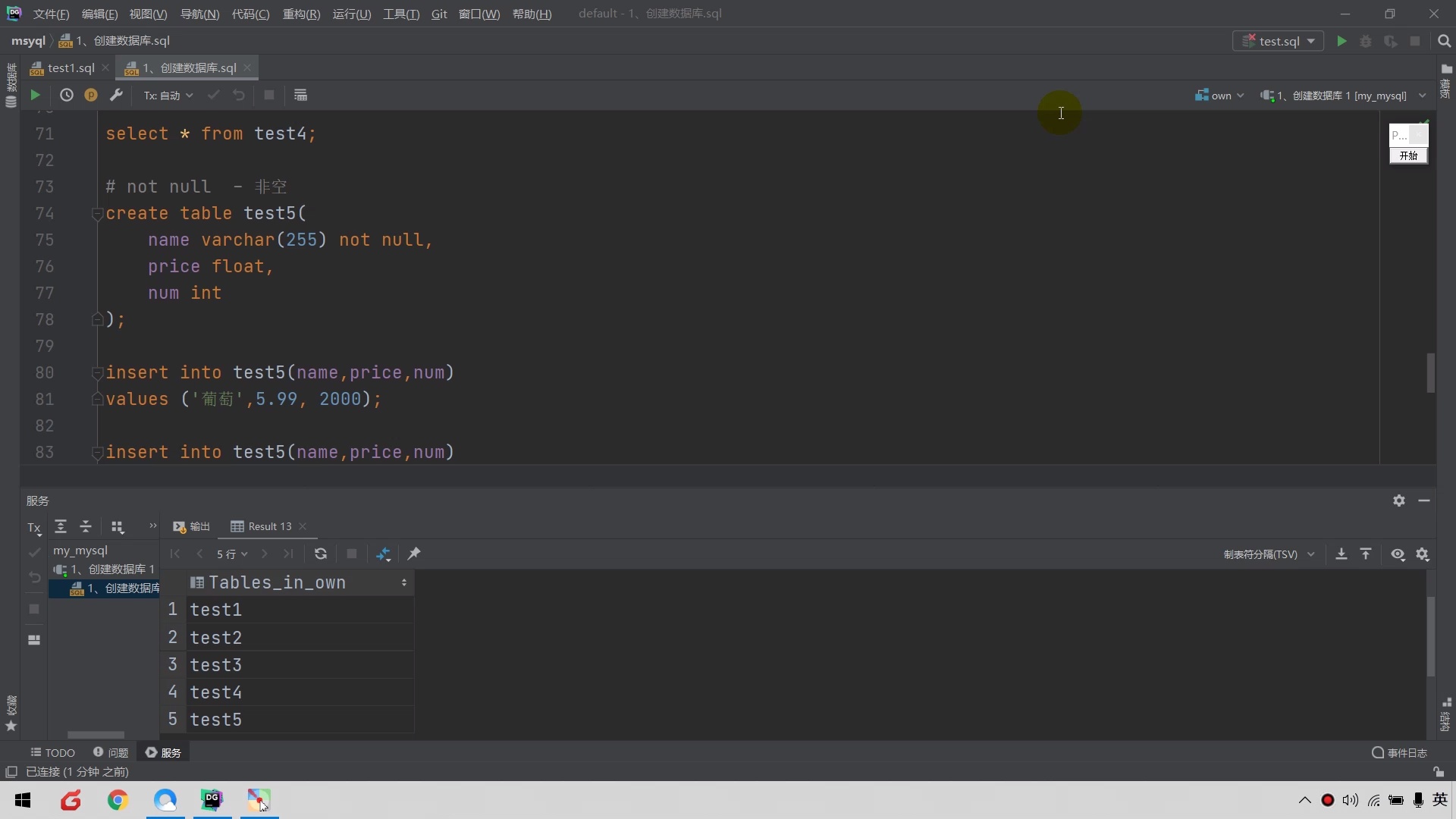The image size is (1456, 819).
Task: Click the view-as-table in-editor results icon
Action: pos(300,95)
